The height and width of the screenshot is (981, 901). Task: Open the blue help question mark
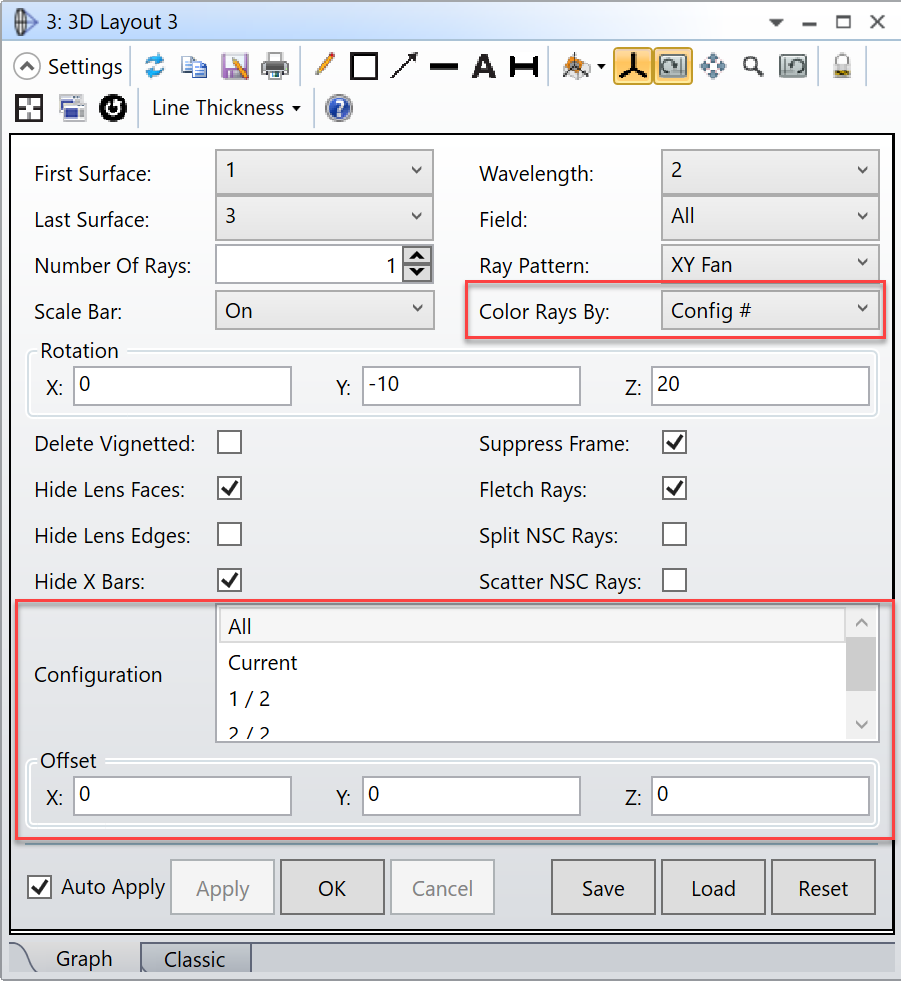pos(339,108)
